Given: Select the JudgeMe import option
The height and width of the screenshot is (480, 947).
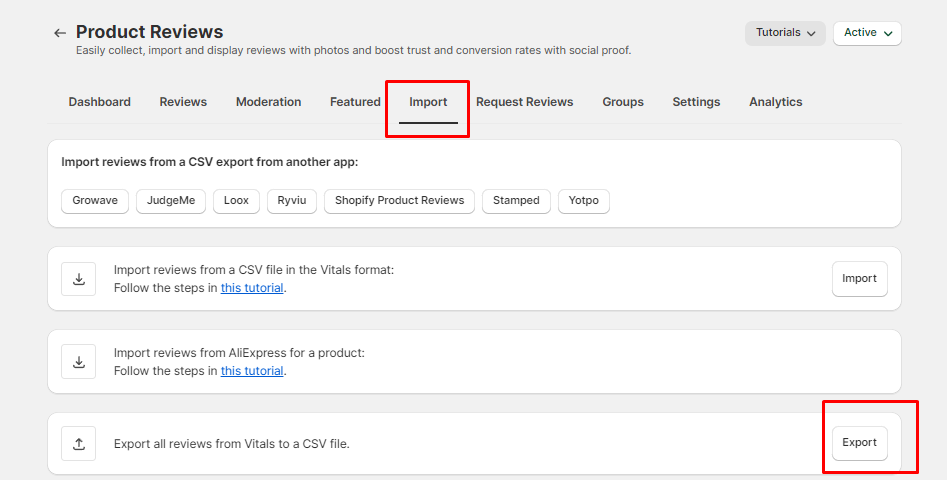Looking at the screenshot, I should [171, 201].
